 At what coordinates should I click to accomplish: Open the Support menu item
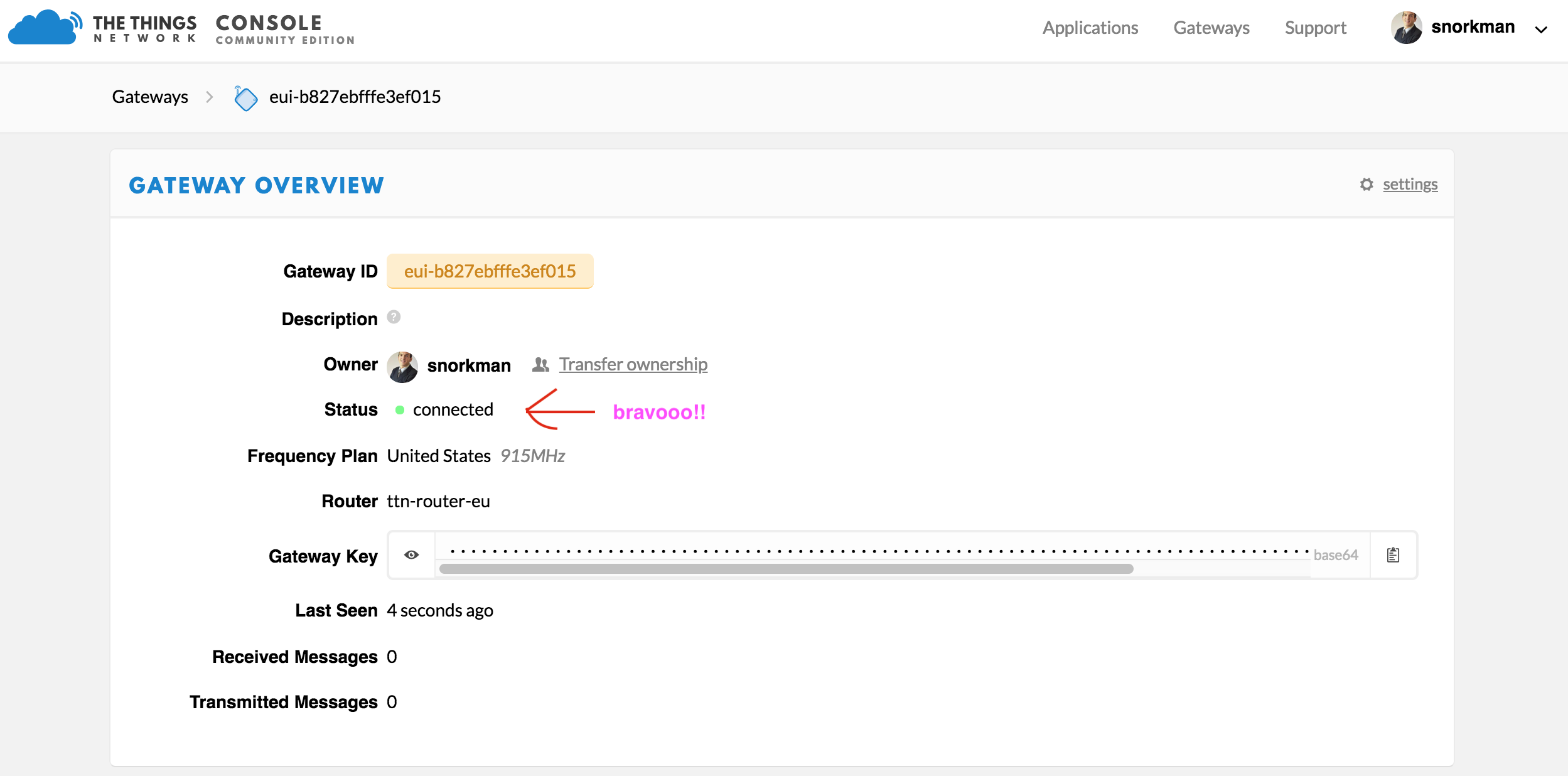[1315, 28]
